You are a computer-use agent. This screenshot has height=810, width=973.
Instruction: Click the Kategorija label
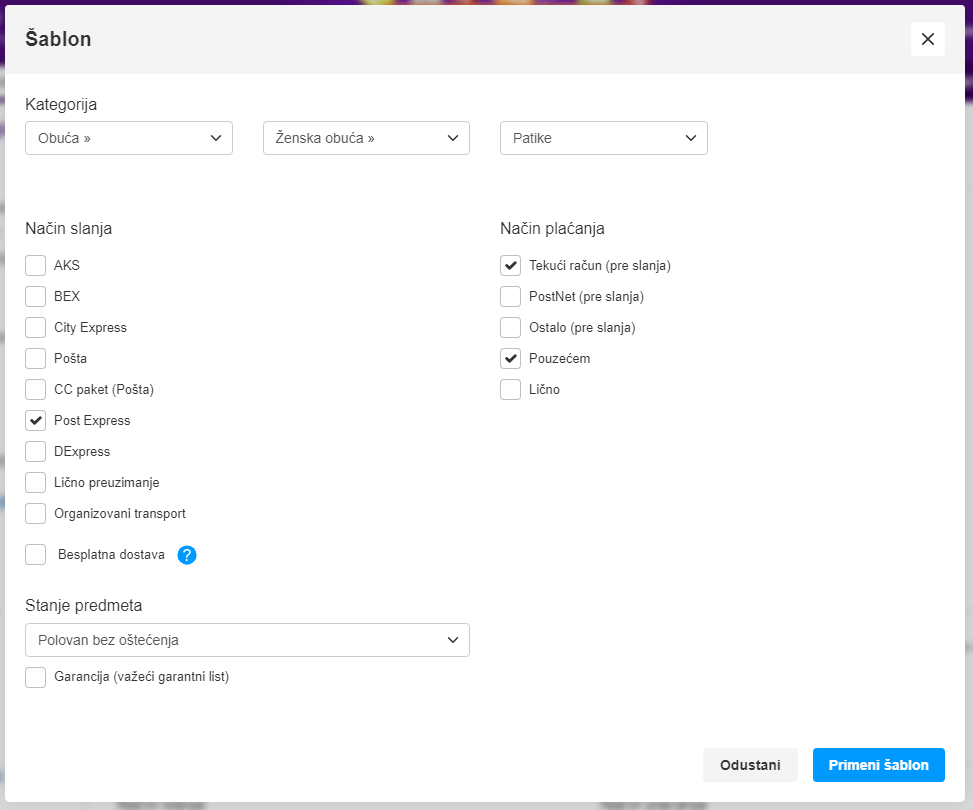pyautogui.click(x=61, y=104)
